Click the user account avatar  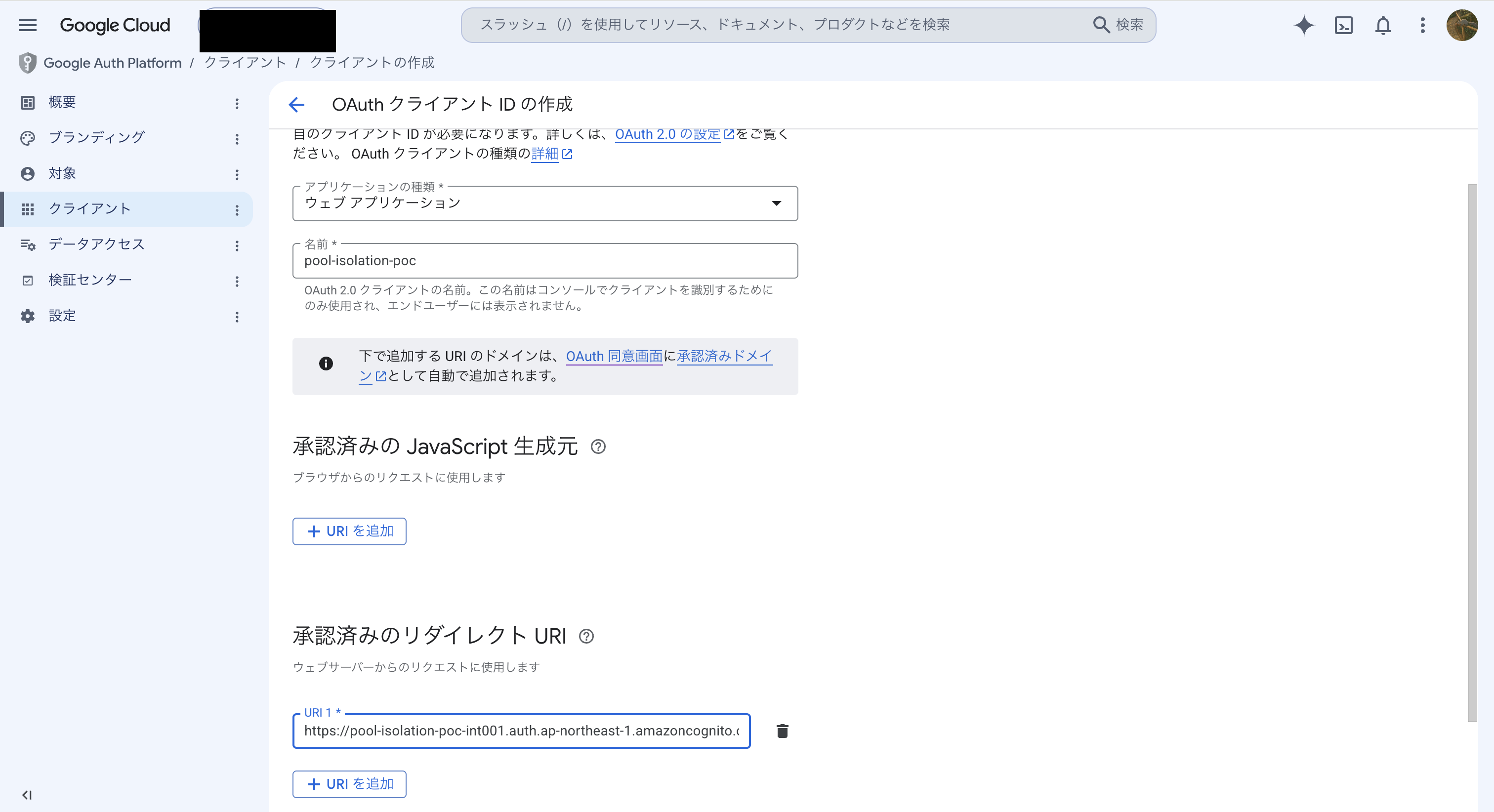click(1462, 25)
